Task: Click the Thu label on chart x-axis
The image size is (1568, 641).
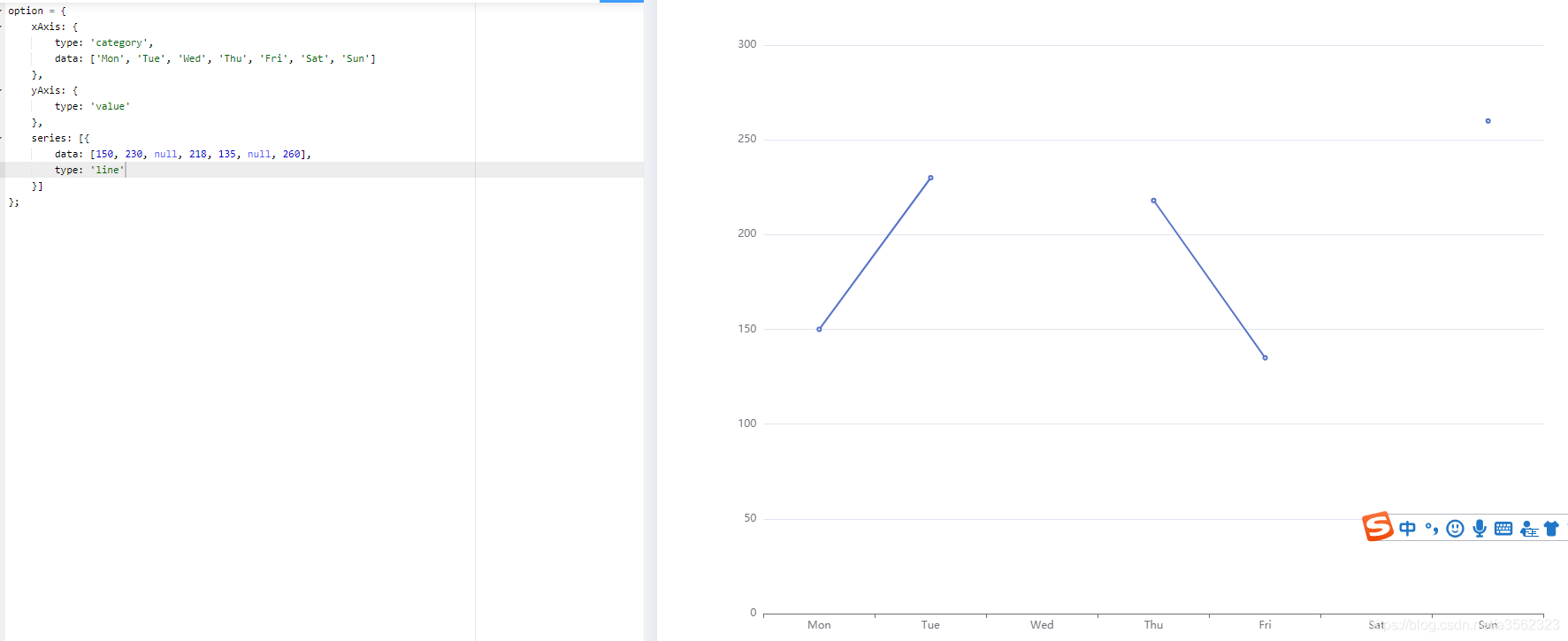Action: [1153, 625]
